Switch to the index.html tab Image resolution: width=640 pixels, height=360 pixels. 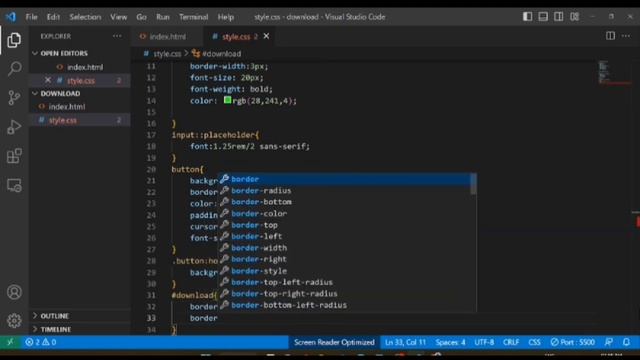click(167, 36)
